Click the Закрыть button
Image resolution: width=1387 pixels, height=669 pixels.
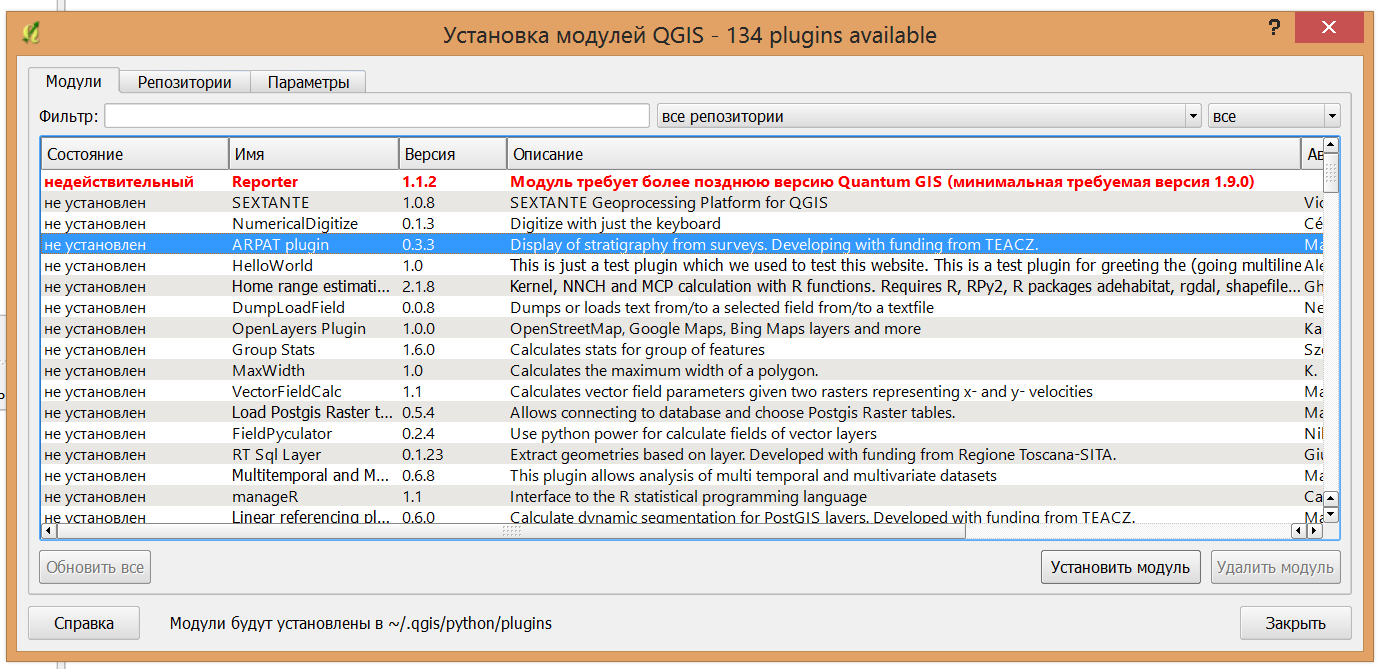1295,623
